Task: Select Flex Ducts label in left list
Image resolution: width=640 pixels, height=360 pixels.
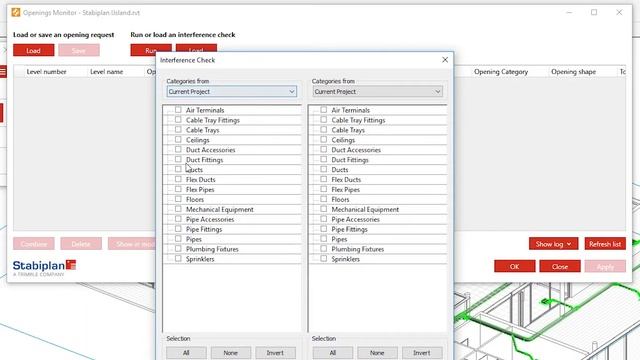Action: pyautogui.click(x=200, y=180)
